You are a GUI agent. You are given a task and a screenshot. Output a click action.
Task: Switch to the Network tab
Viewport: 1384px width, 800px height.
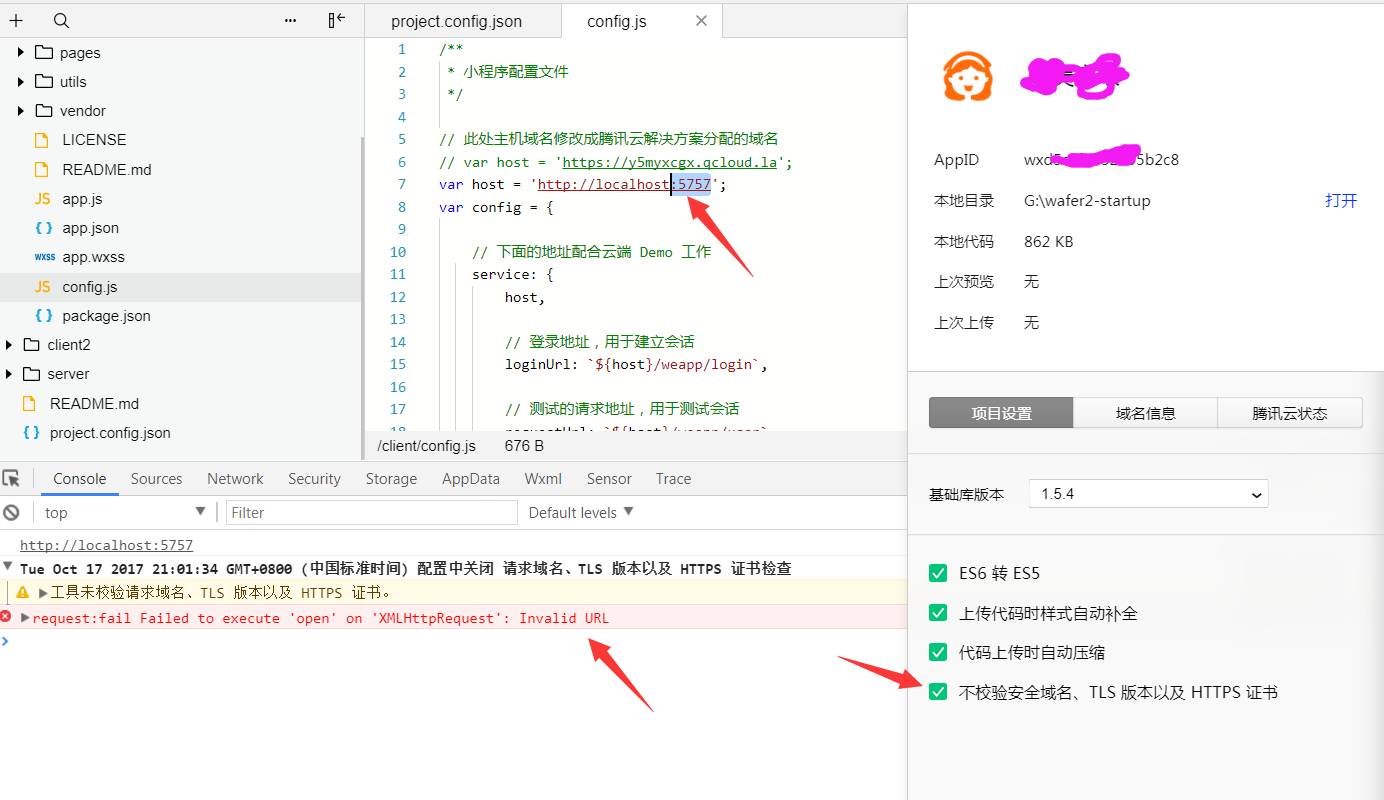[235, 479]
